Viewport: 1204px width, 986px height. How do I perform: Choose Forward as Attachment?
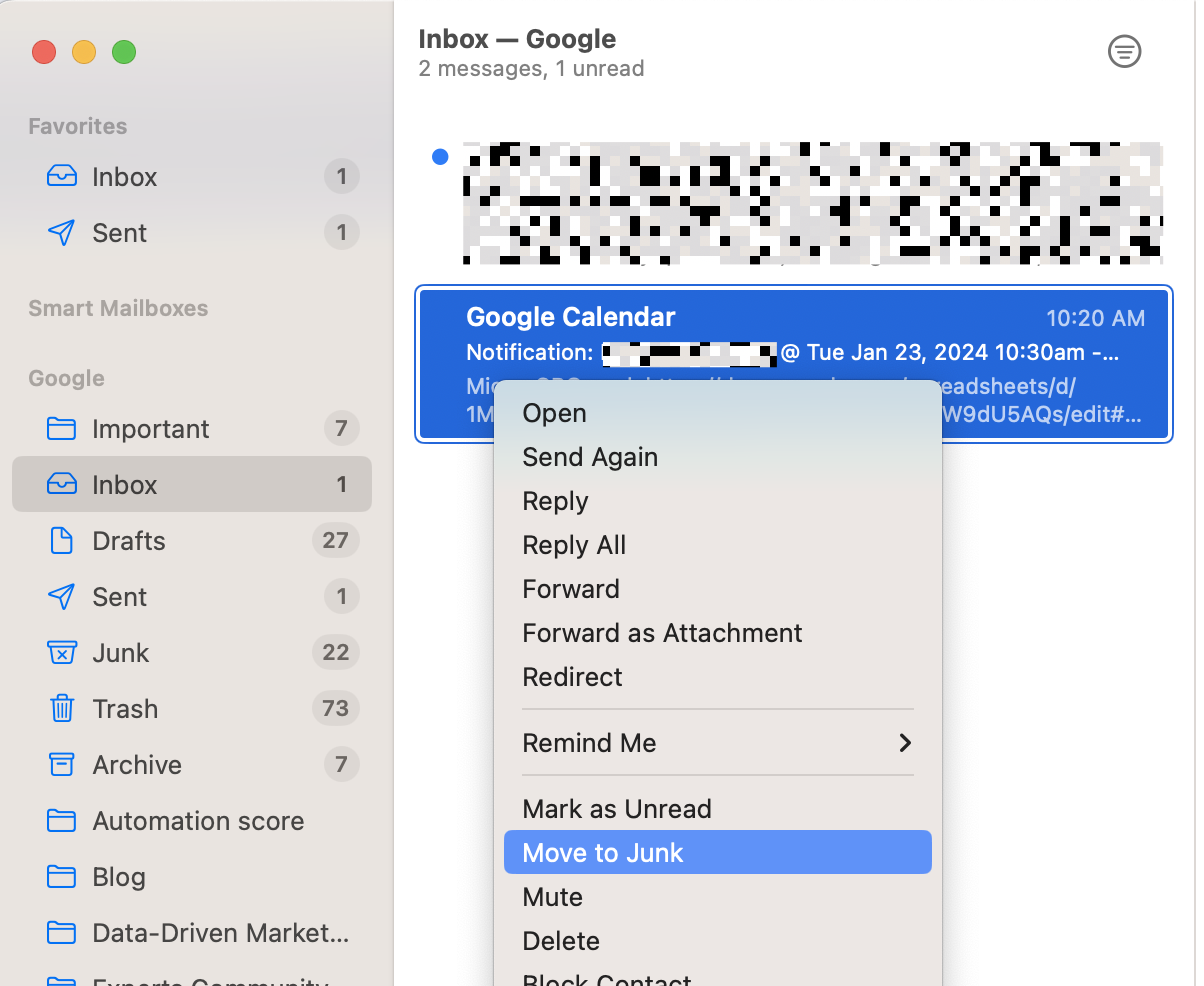718,633
